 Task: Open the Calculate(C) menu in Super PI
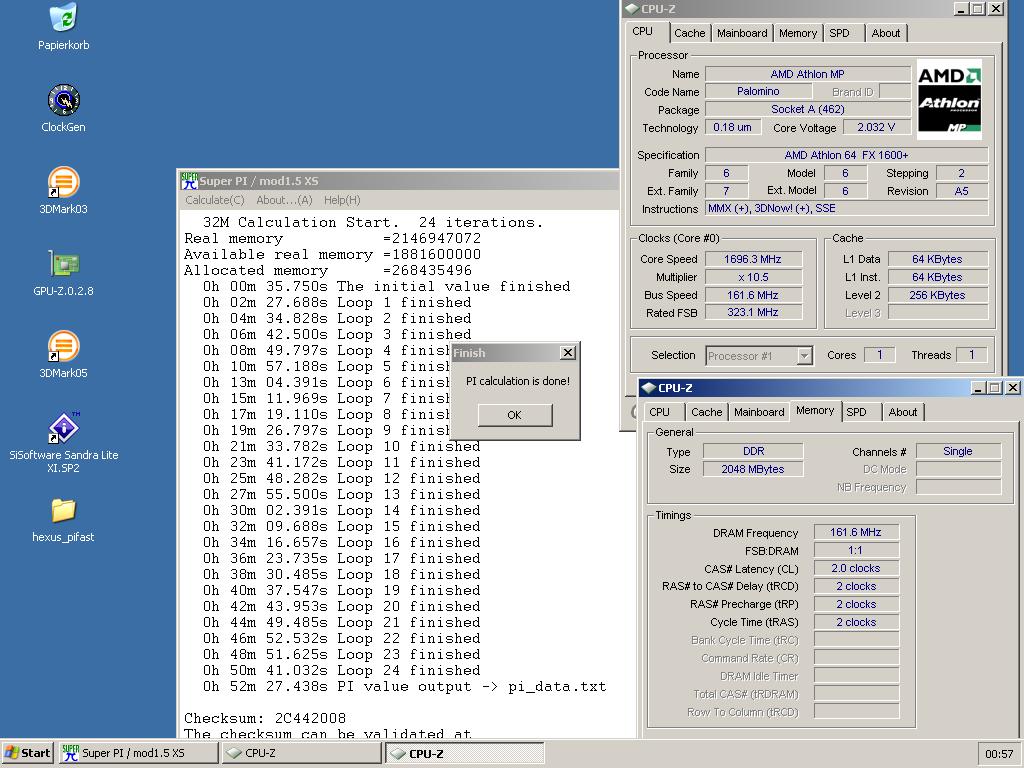tap(214, 200)
